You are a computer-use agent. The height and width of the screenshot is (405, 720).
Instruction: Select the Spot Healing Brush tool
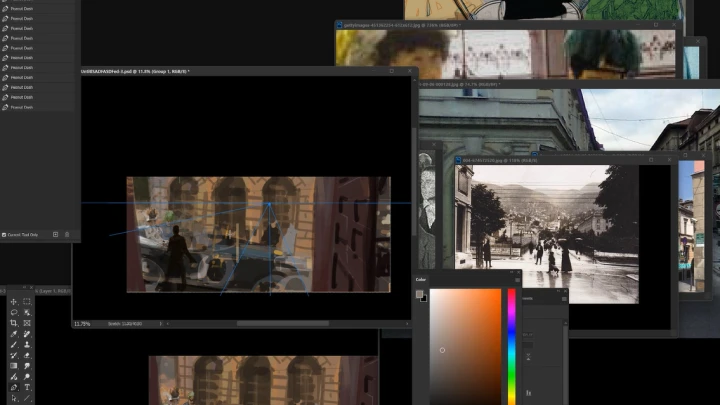tap(27, 334)
